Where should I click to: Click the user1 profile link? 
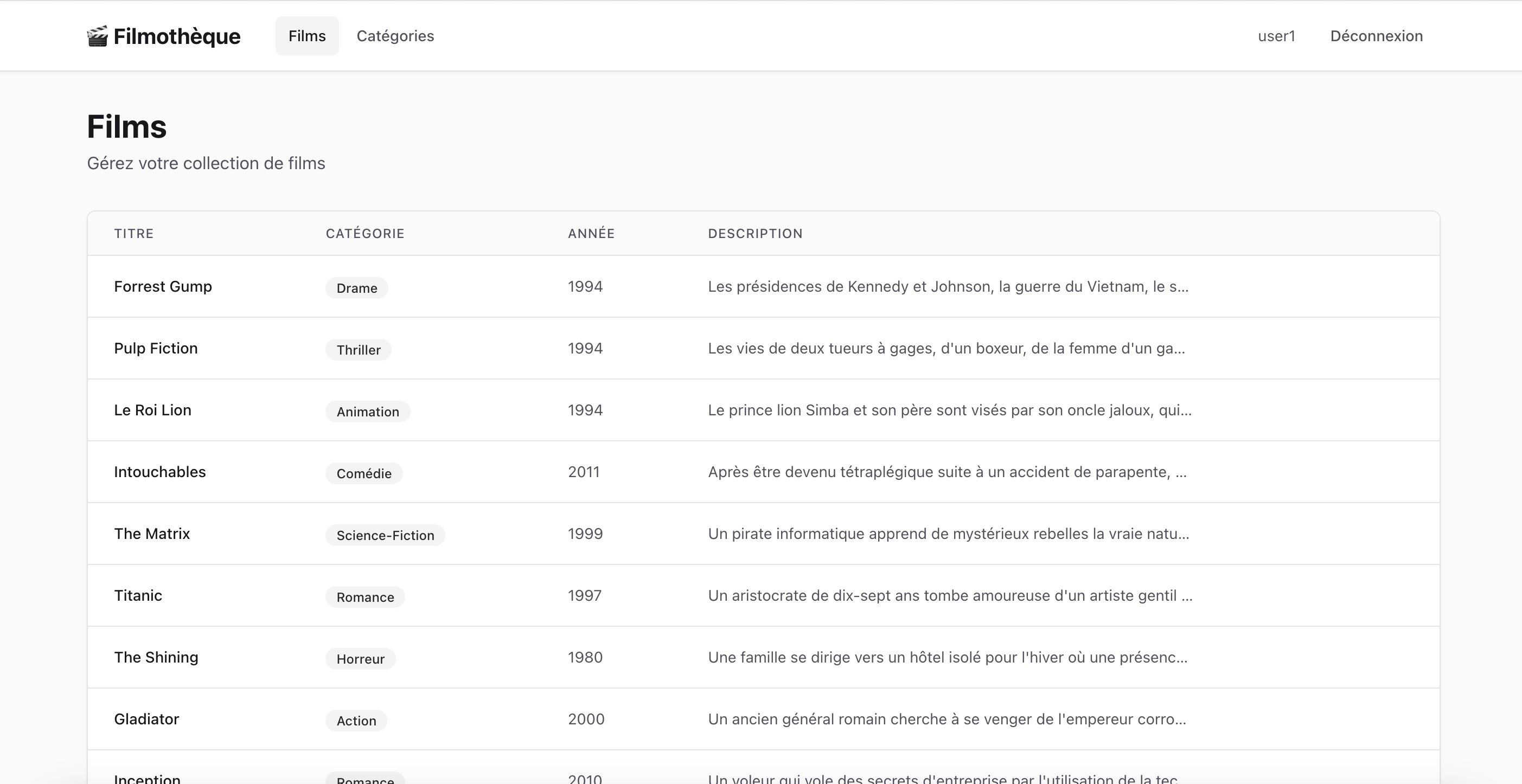(1276, 36)
